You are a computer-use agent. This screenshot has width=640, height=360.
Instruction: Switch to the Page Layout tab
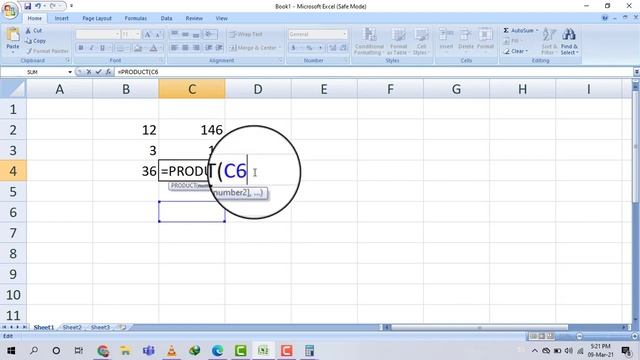97,18
